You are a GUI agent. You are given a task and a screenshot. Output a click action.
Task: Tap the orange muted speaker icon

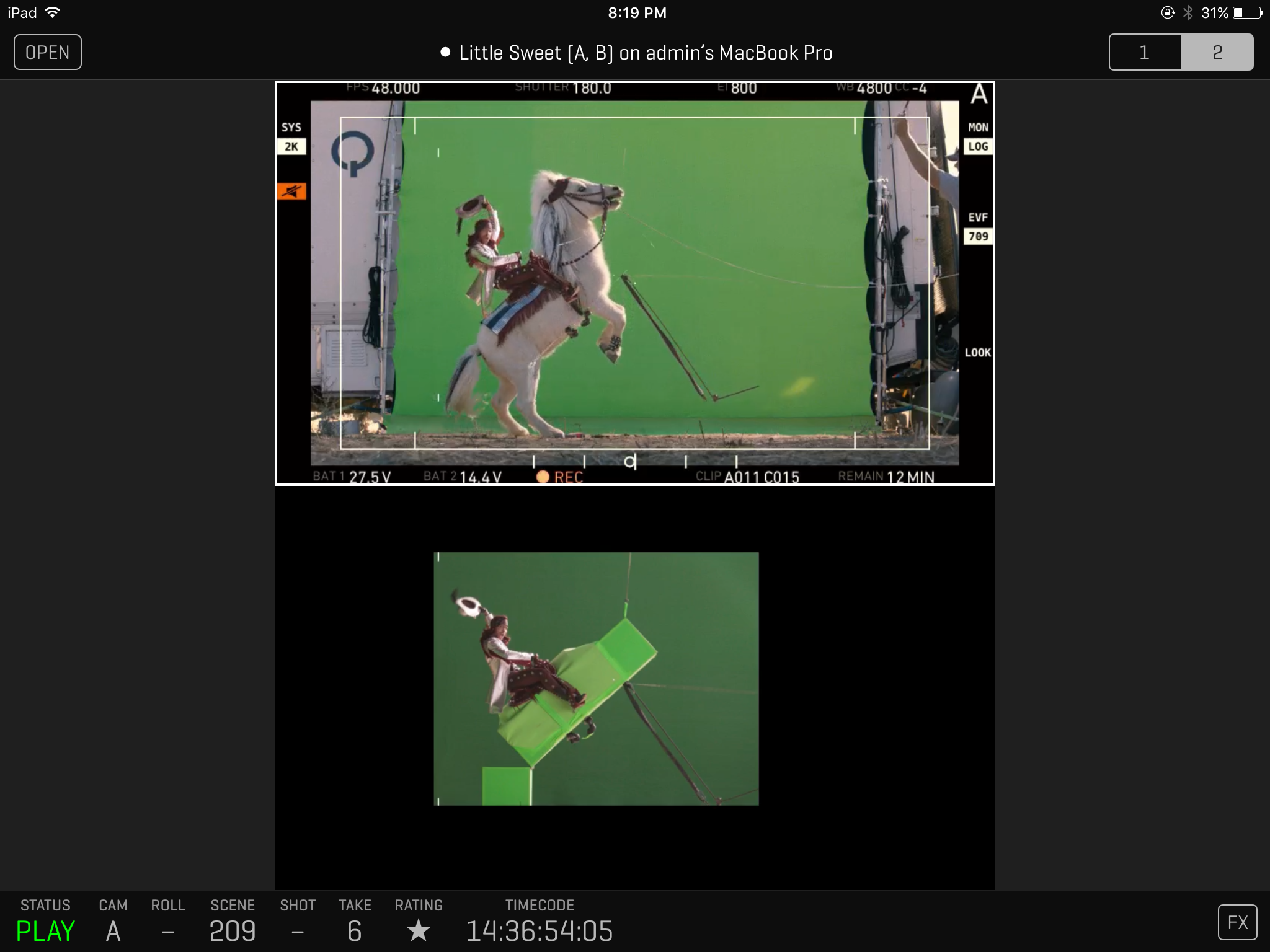[291, 192]
